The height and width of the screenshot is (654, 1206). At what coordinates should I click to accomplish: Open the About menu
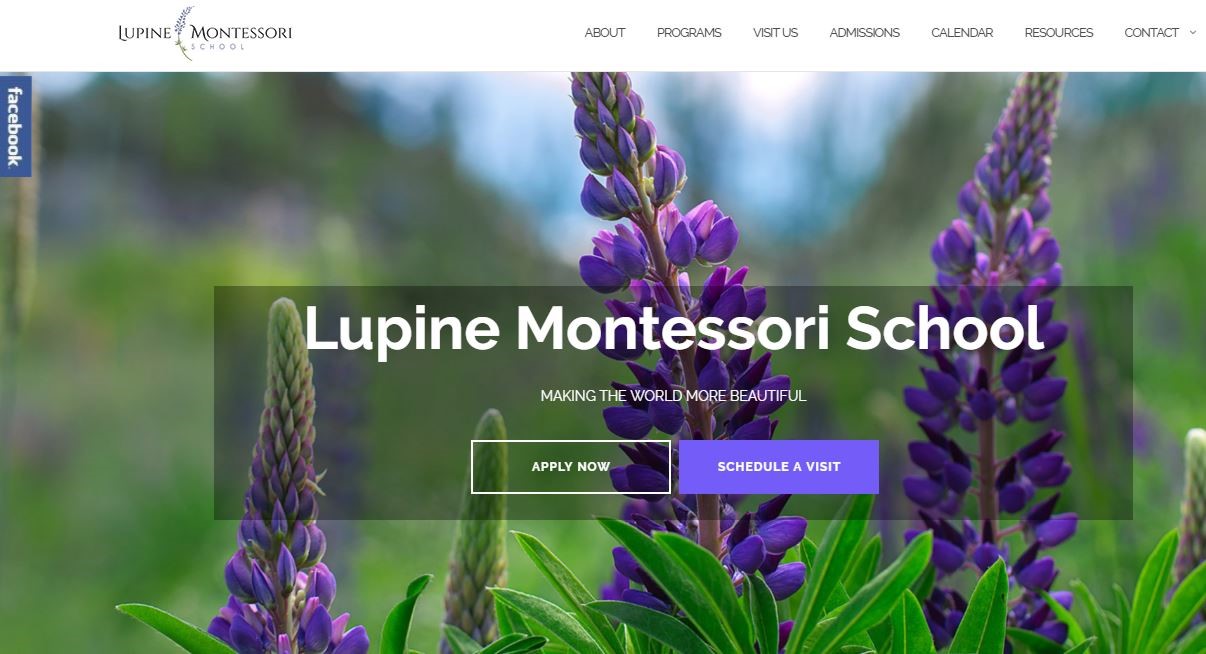pyautogui.click(x=605, y=33)
